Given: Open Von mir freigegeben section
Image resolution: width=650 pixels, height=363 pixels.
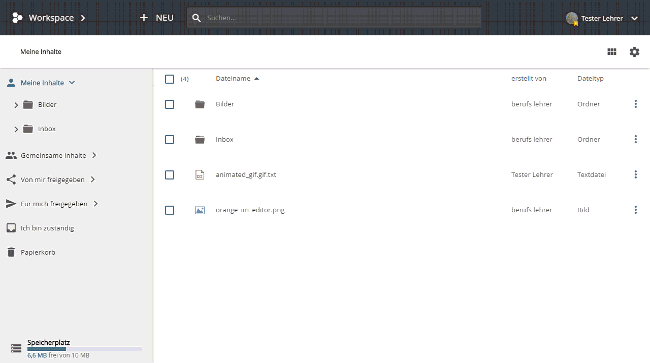Looking at the screenshot, I should pos(52,179).
